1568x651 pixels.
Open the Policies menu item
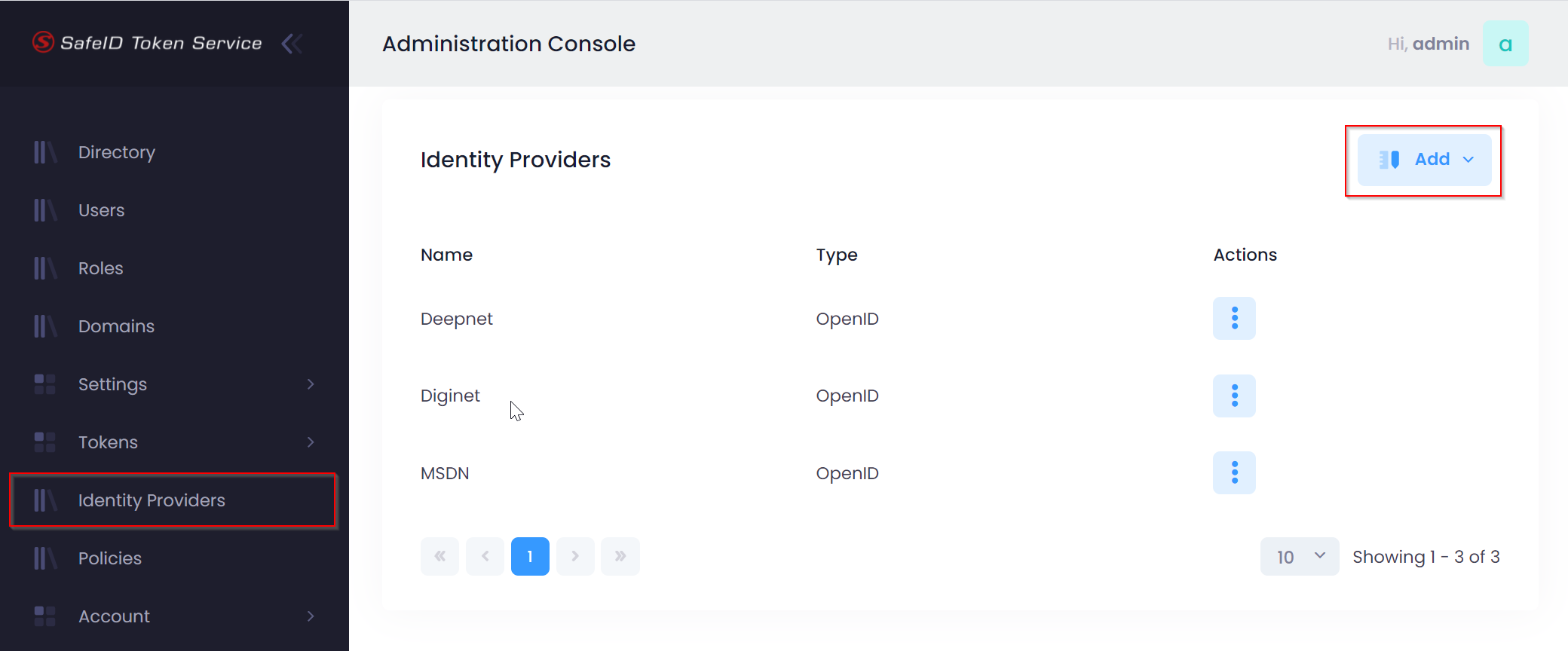[110, 558]
